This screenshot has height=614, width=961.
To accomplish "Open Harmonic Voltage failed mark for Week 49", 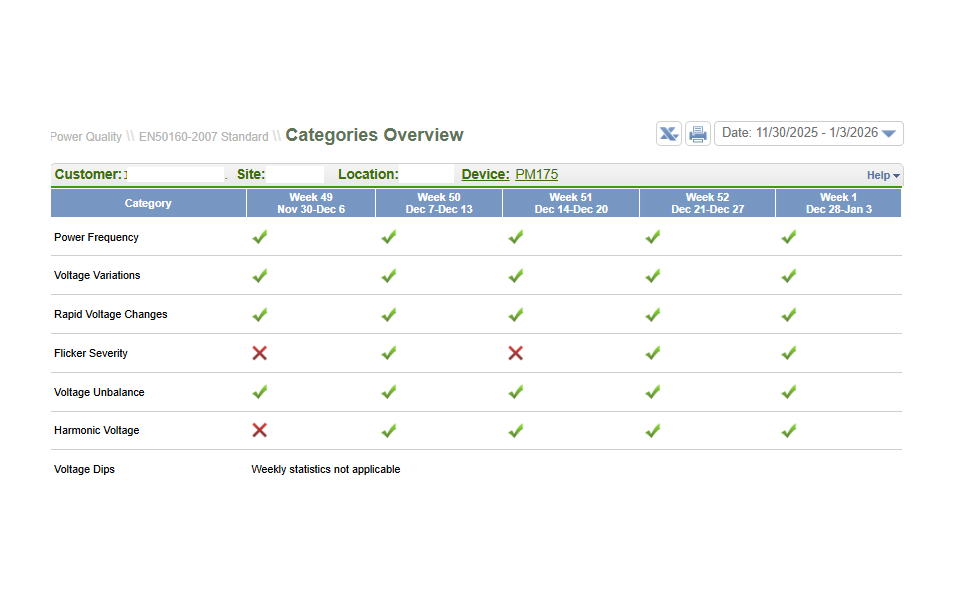I will pyautogui.click(x=260, y=430).
